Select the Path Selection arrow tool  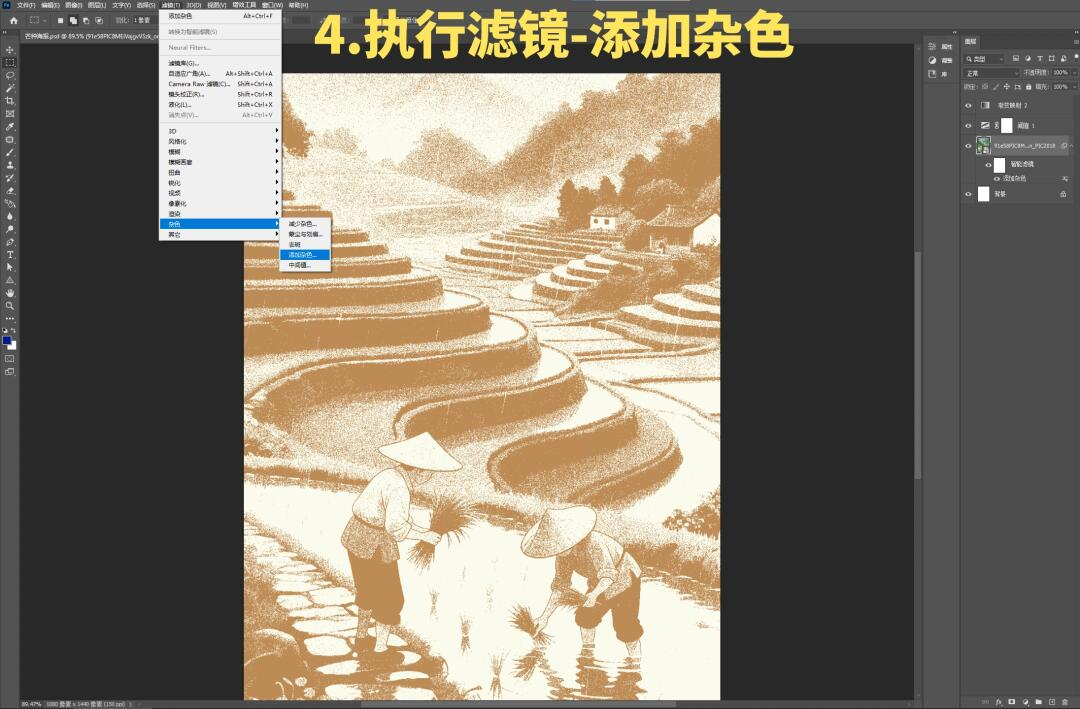pyautogui.click(x=10, y=267)
